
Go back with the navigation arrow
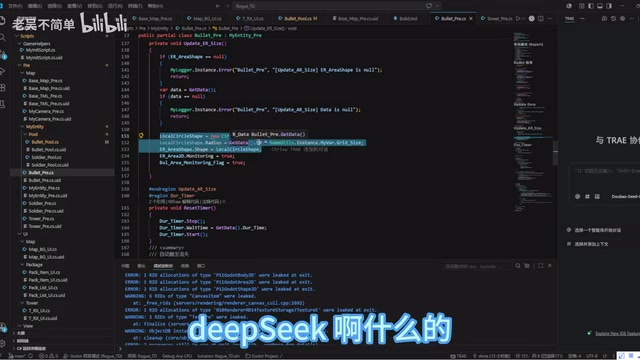[x=218, y=6]
